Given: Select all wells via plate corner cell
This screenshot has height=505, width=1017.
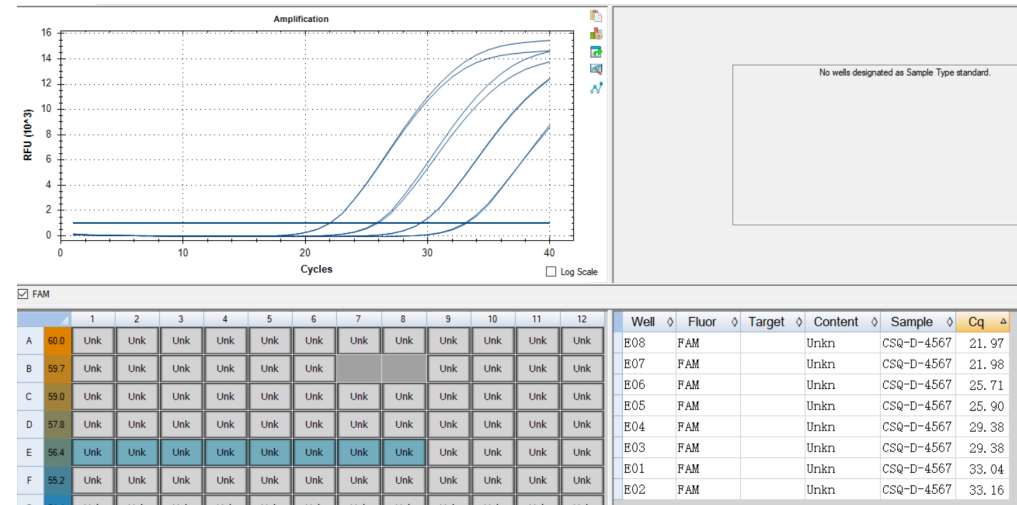Looking at the screenshot, I should point(44,319).
